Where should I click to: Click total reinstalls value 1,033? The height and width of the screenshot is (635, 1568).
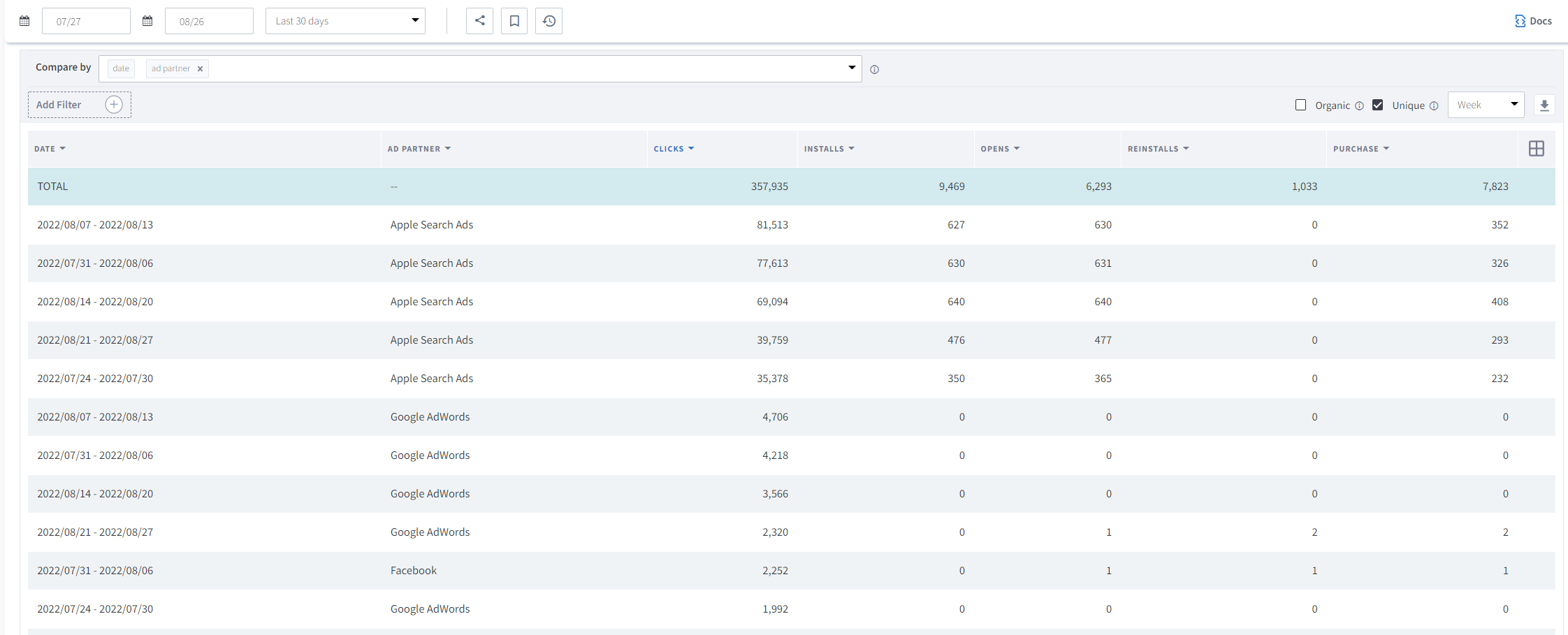[x=1304, y=187]
